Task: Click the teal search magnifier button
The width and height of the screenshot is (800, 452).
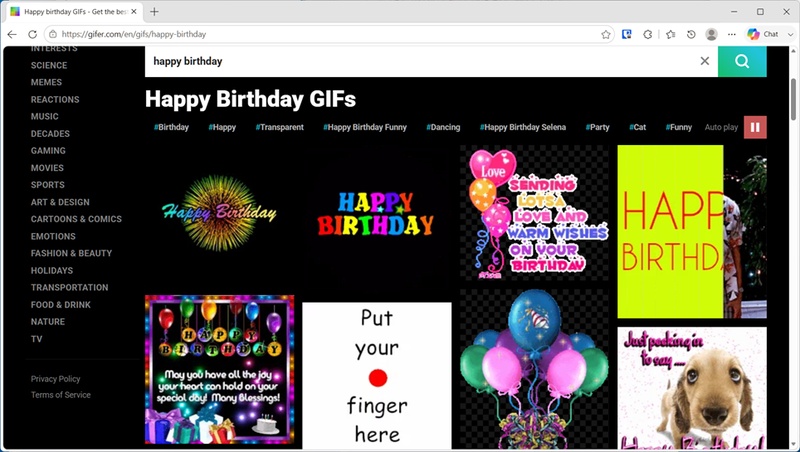Action: point(742,61)
